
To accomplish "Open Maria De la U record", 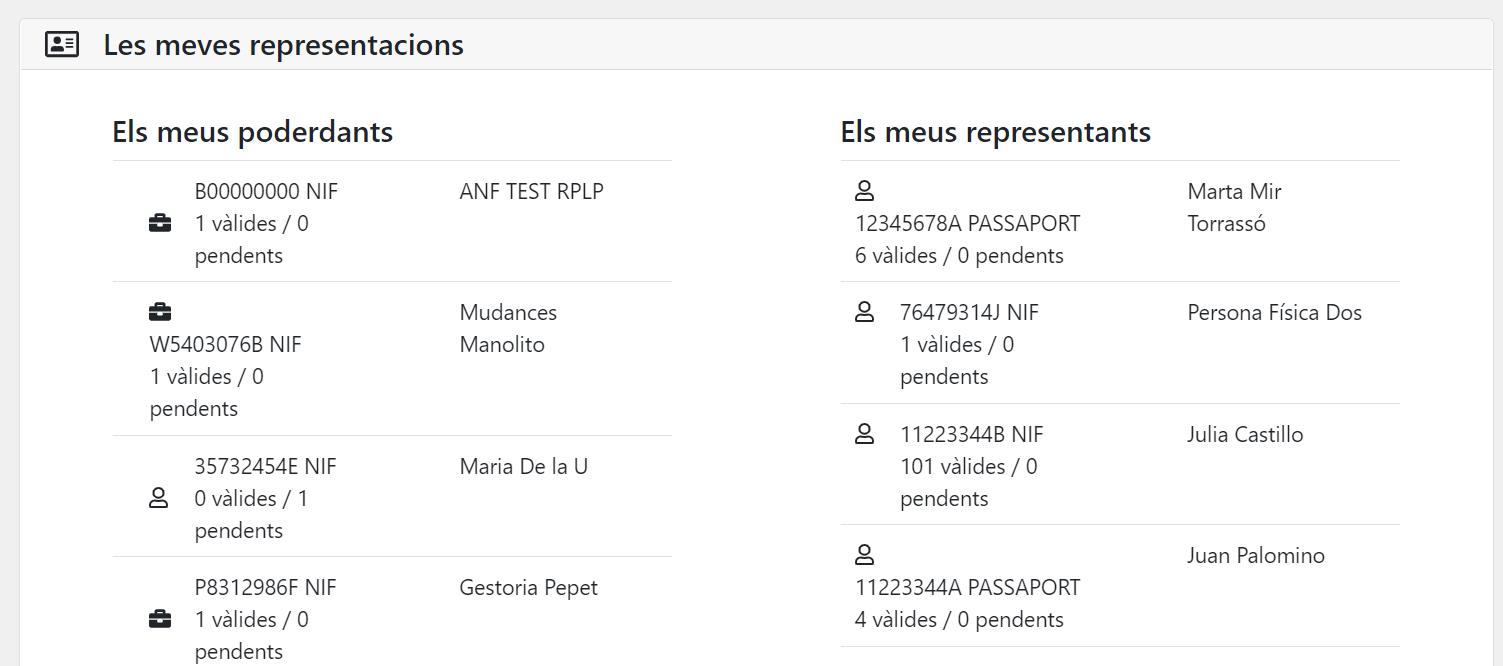I will point(523,467).
